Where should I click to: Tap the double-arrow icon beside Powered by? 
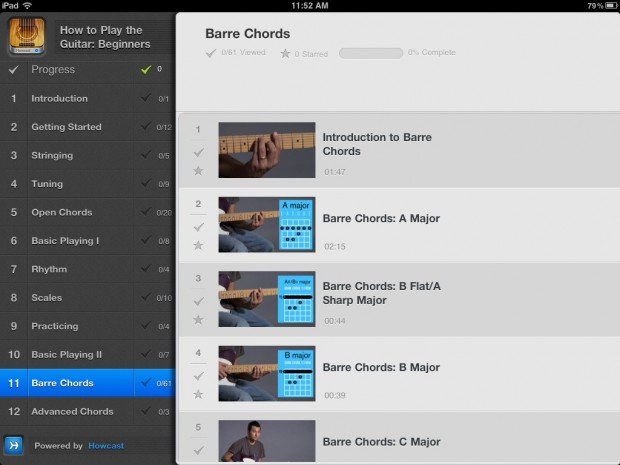[13, 446]
